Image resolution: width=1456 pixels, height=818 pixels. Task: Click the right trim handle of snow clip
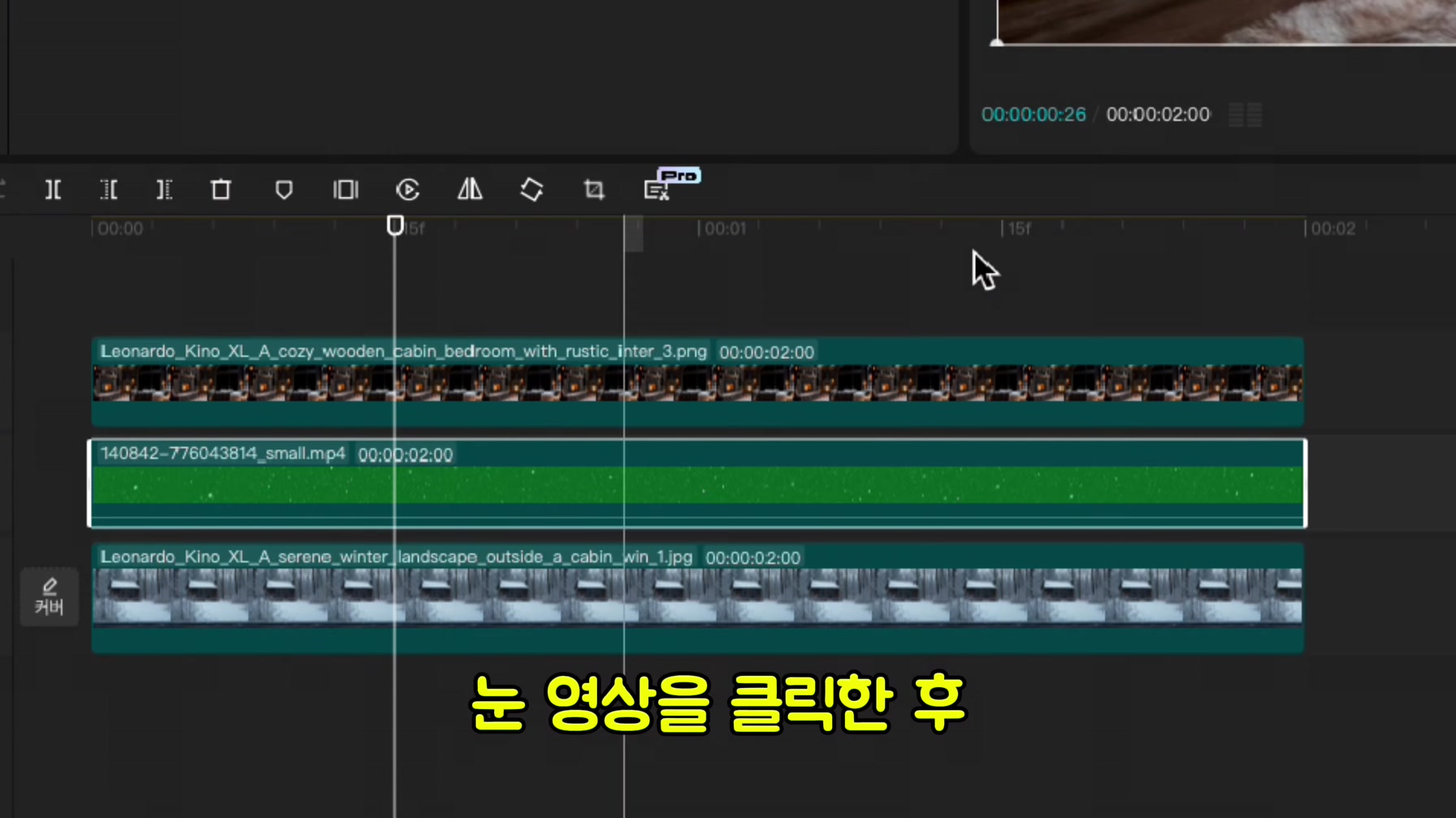coord(1304,483)
